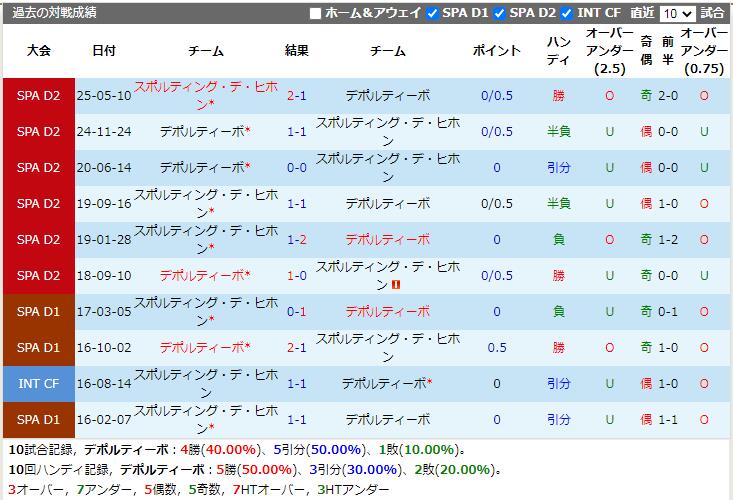The height and width of the screenshot is (500, 733).
Task: Click home team スポルティング・デ・ヒホン in 25-05-10 row
Action: pyautogui.click(x=206, y=95)
